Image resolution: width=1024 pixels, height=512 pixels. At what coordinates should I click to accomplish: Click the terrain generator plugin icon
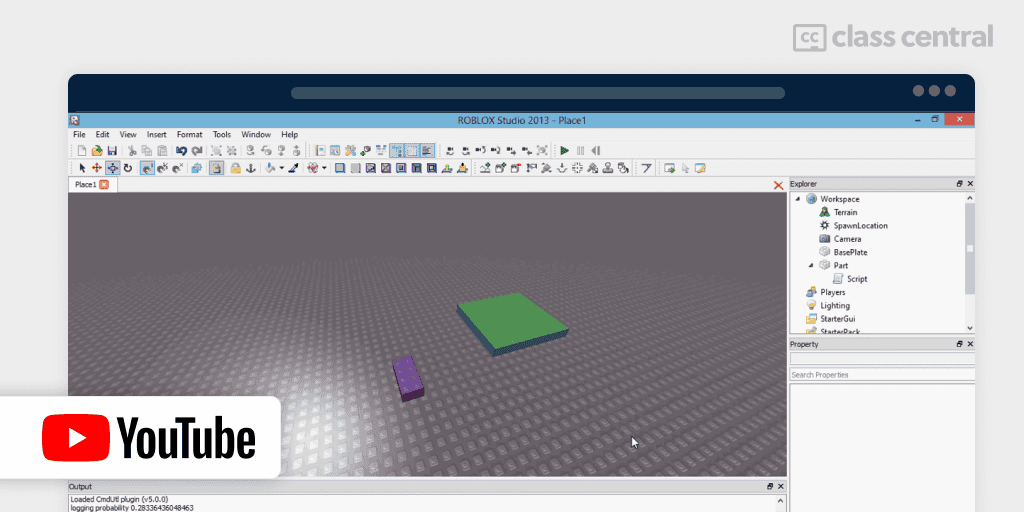[485, 168]
